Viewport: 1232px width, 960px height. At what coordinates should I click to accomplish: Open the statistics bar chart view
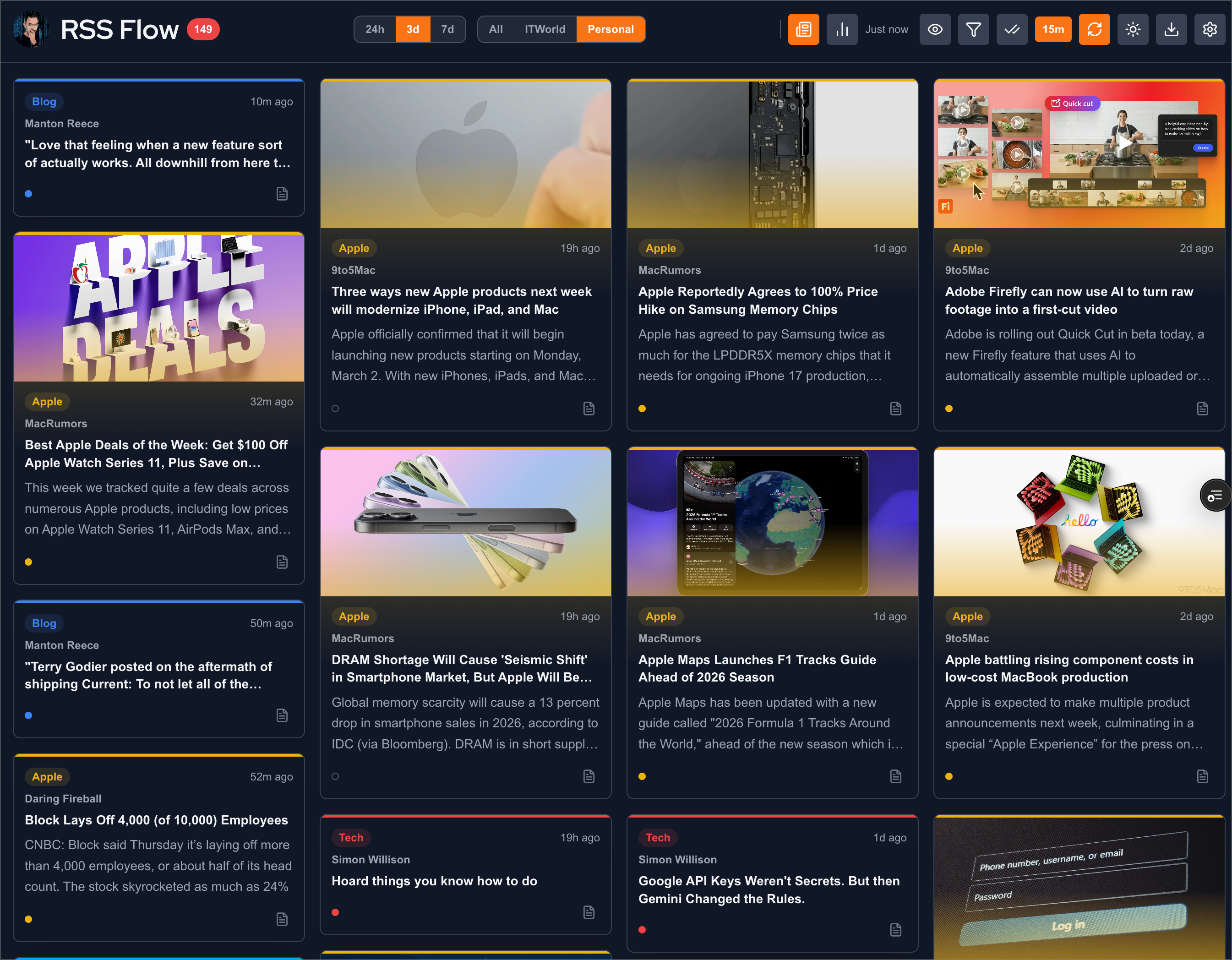(x=842, y=29)
